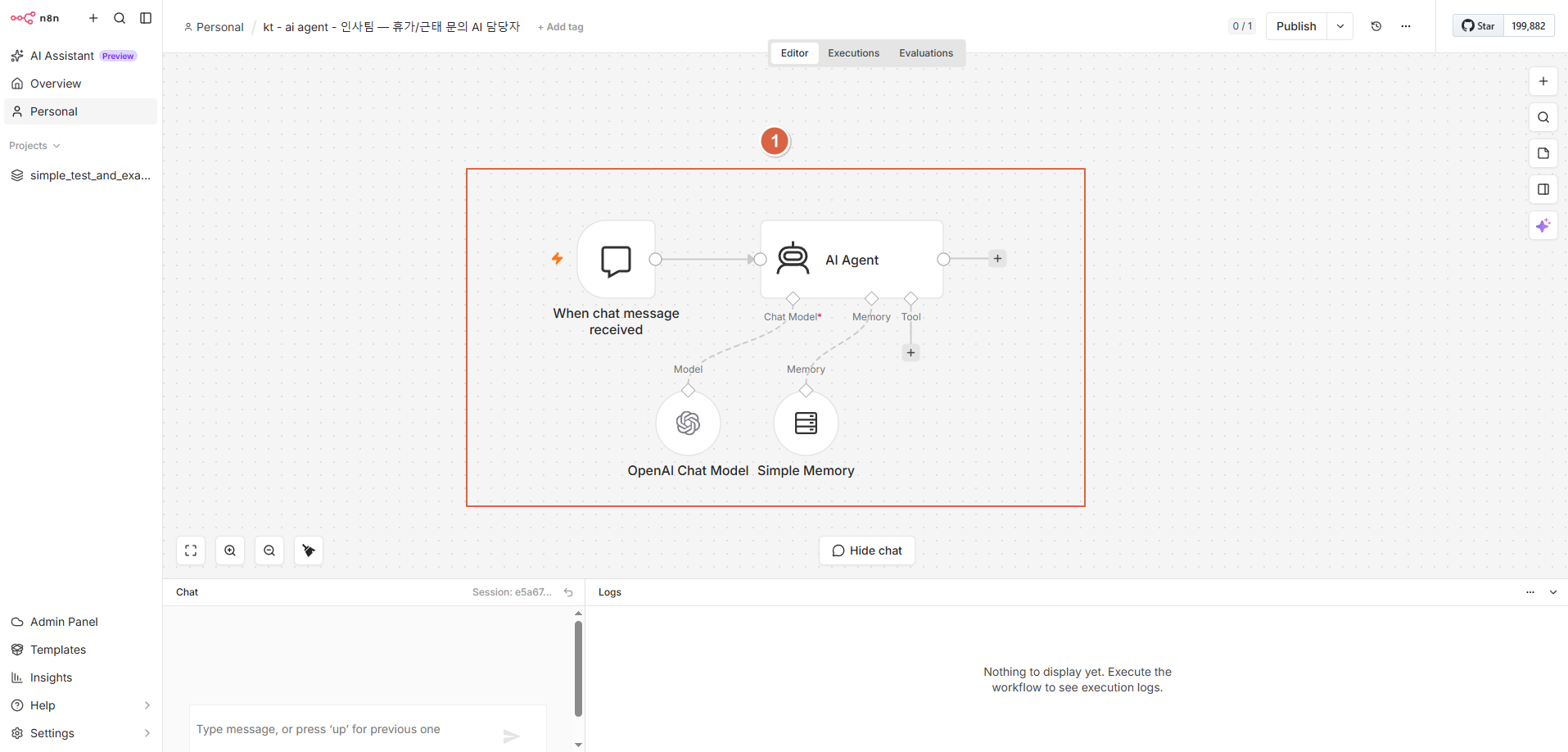
Task: Click the n8n logo
Action: (35, 18)
